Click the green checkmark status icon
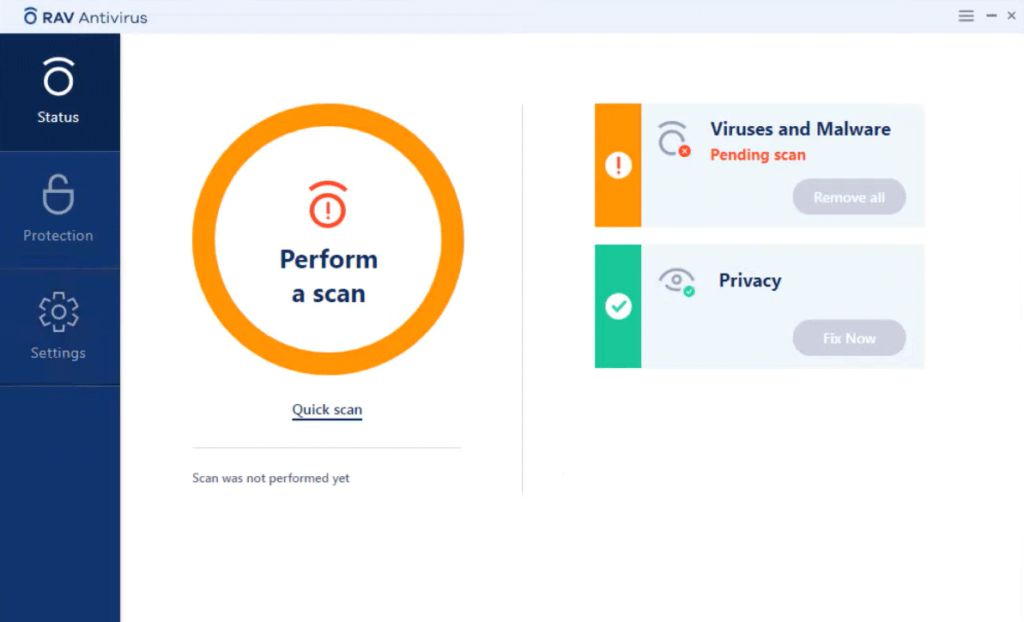 click(x=618, y=307)
